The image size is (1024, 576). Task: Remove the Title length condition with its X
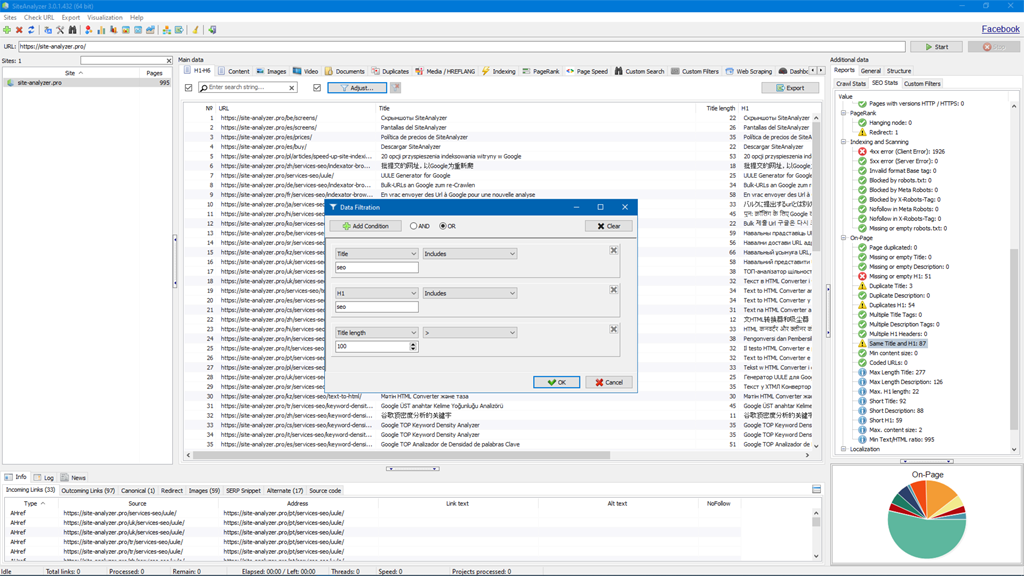point(613,329)
